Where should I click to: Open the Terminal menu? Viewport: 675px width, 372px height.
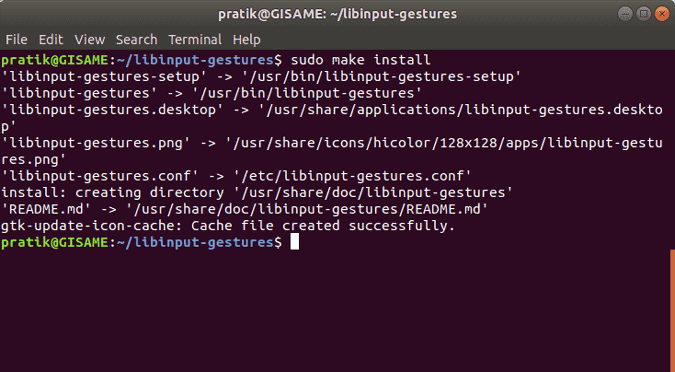pos(195,40)
